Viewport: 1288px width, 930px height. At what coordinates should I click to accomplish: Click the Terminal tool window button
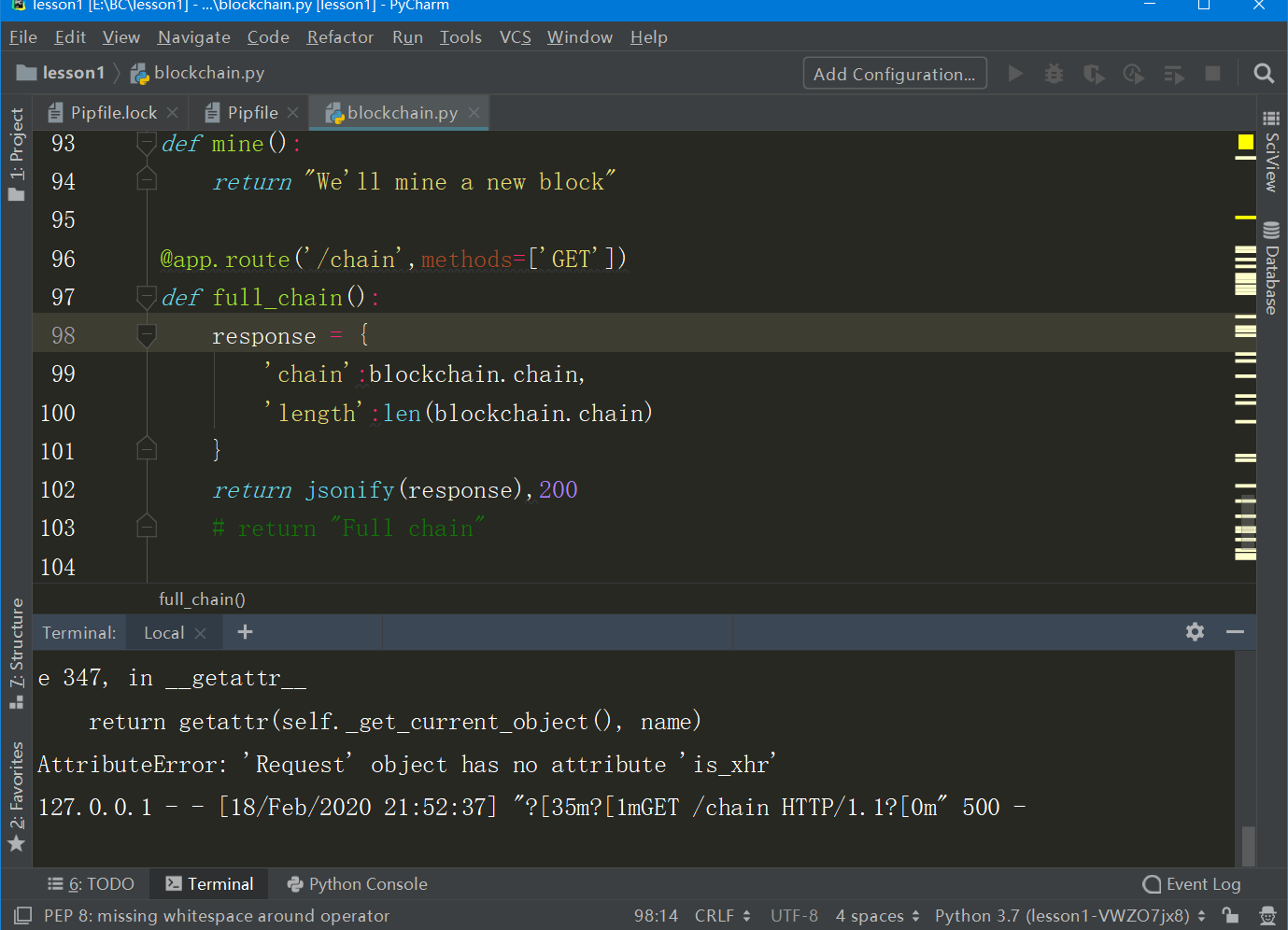[209, 884]
